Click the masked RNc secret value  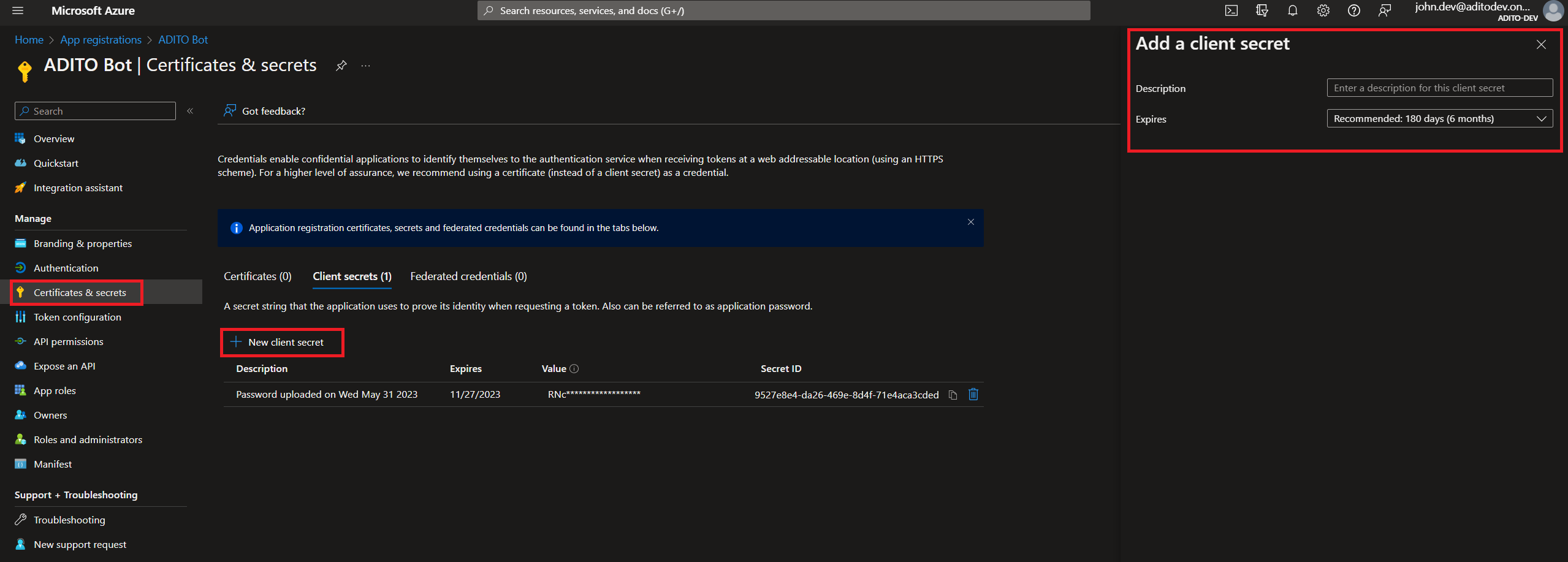pyautogui.click(x=594, y=394)
